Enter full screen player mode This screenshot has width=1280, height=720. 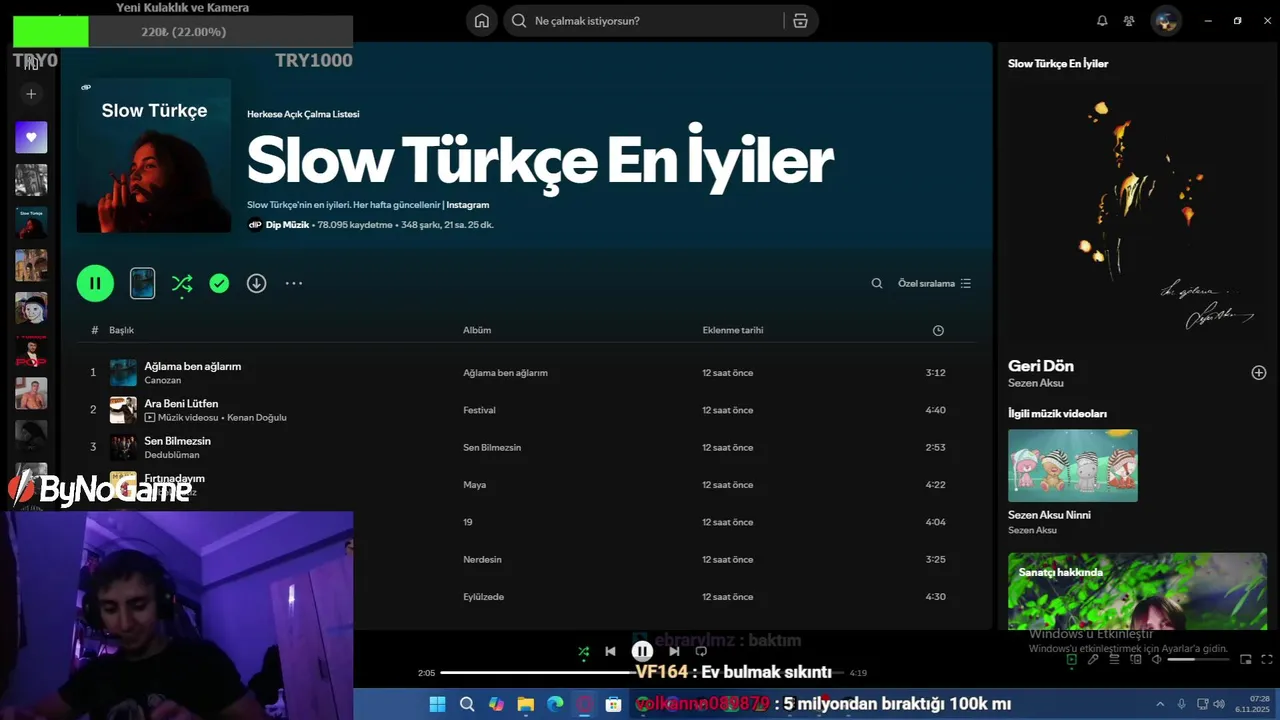(x=1267, y=660)
